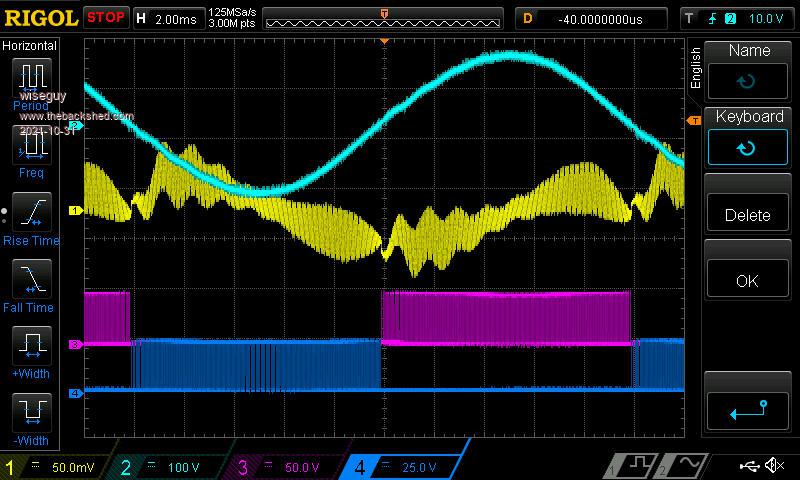Unmute the speaker sound icon
The width and height of the screenshot is (800, 480).
(x=774, y=466)
